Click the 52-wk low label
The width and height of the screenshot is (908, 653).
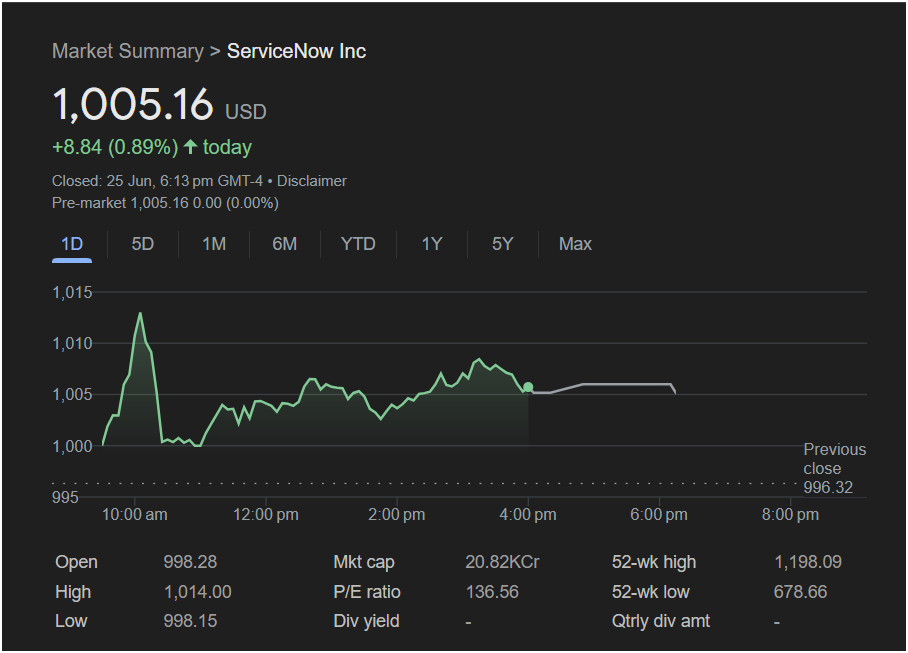tap(651, 592)
